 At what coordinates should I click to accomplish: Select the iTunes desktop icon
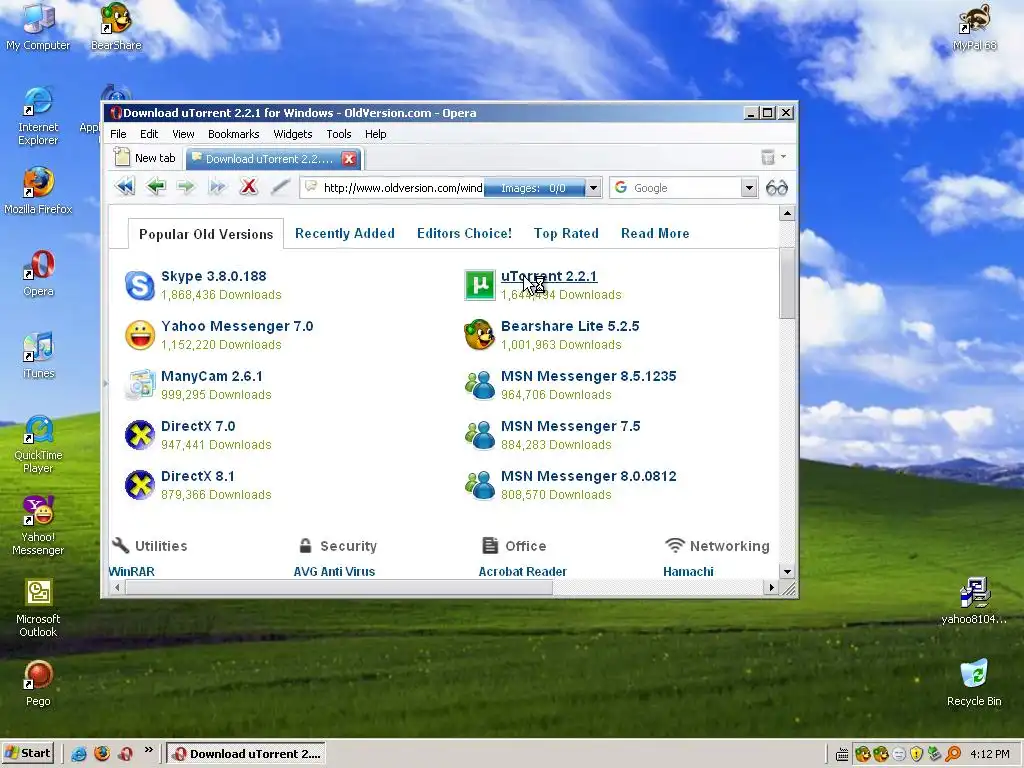(x=39, y=356)
